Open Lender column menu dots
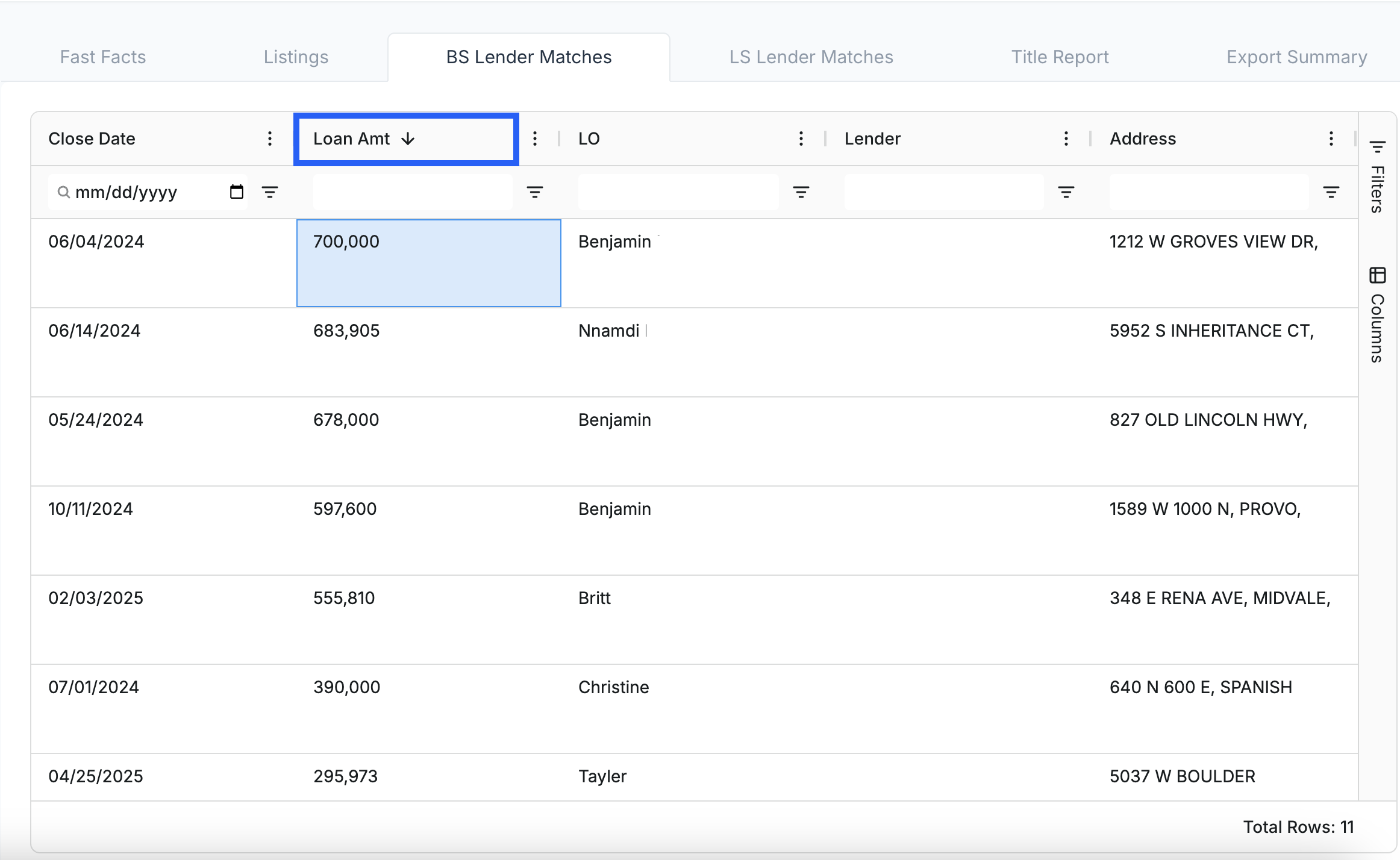The image size is (1400, 860). click(1066, 139)
